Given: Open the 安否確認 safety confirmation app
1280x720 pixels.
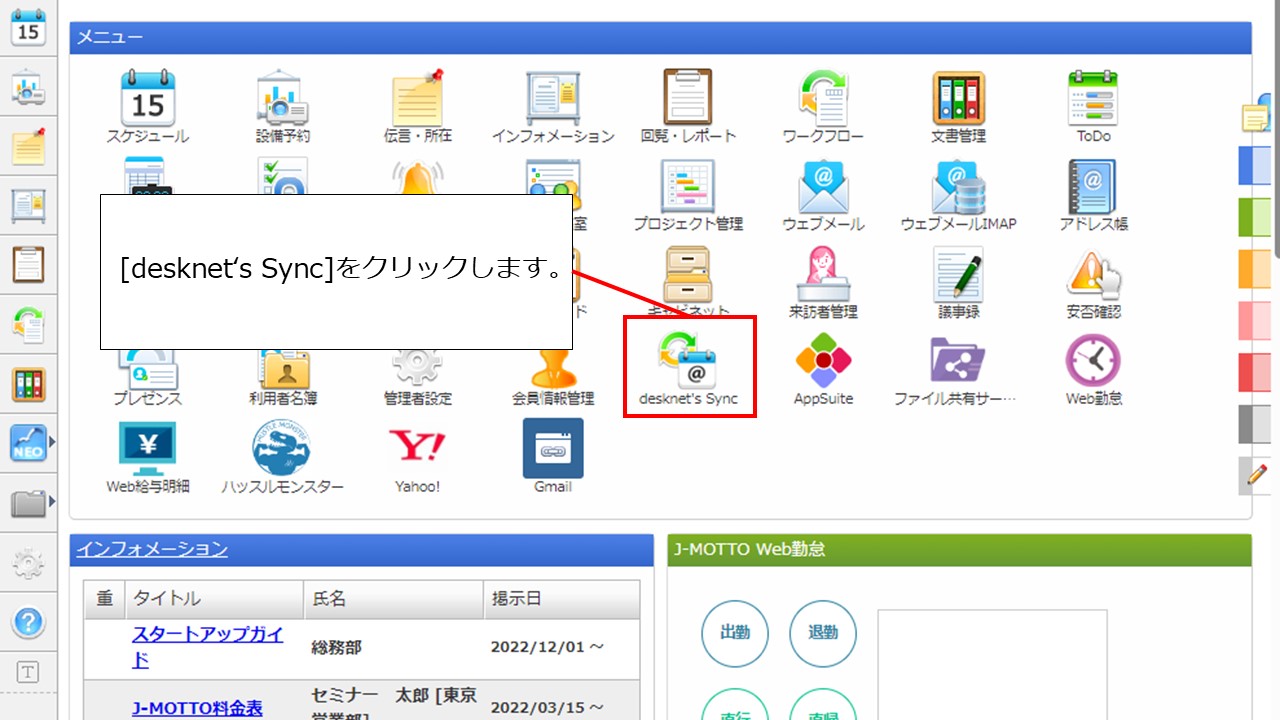Looking at the screenshot, I should pyautogui.click(x=1092, y=275).
